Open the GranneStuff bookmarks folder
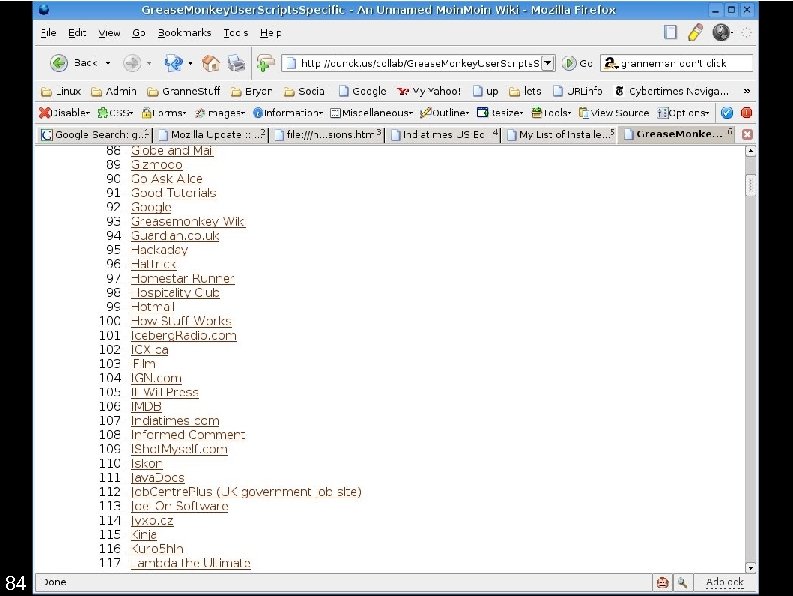 pyautogui.click(x=184, y=92)
